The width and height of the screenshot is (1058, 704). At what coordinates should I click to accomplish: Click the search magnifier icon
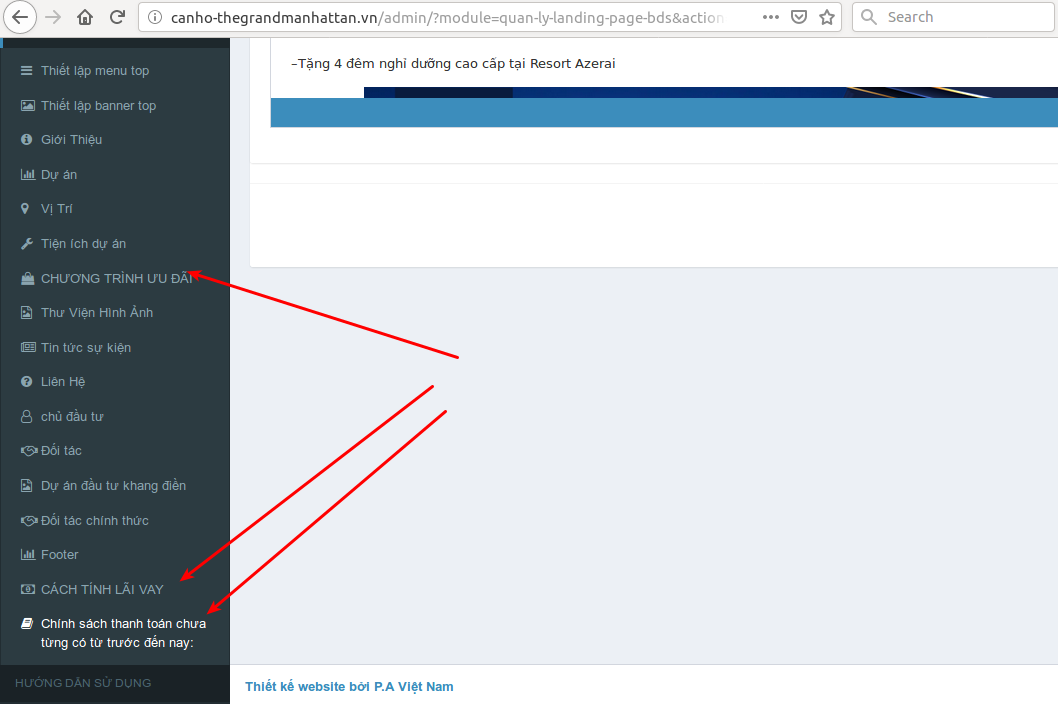tap(869, 18)
